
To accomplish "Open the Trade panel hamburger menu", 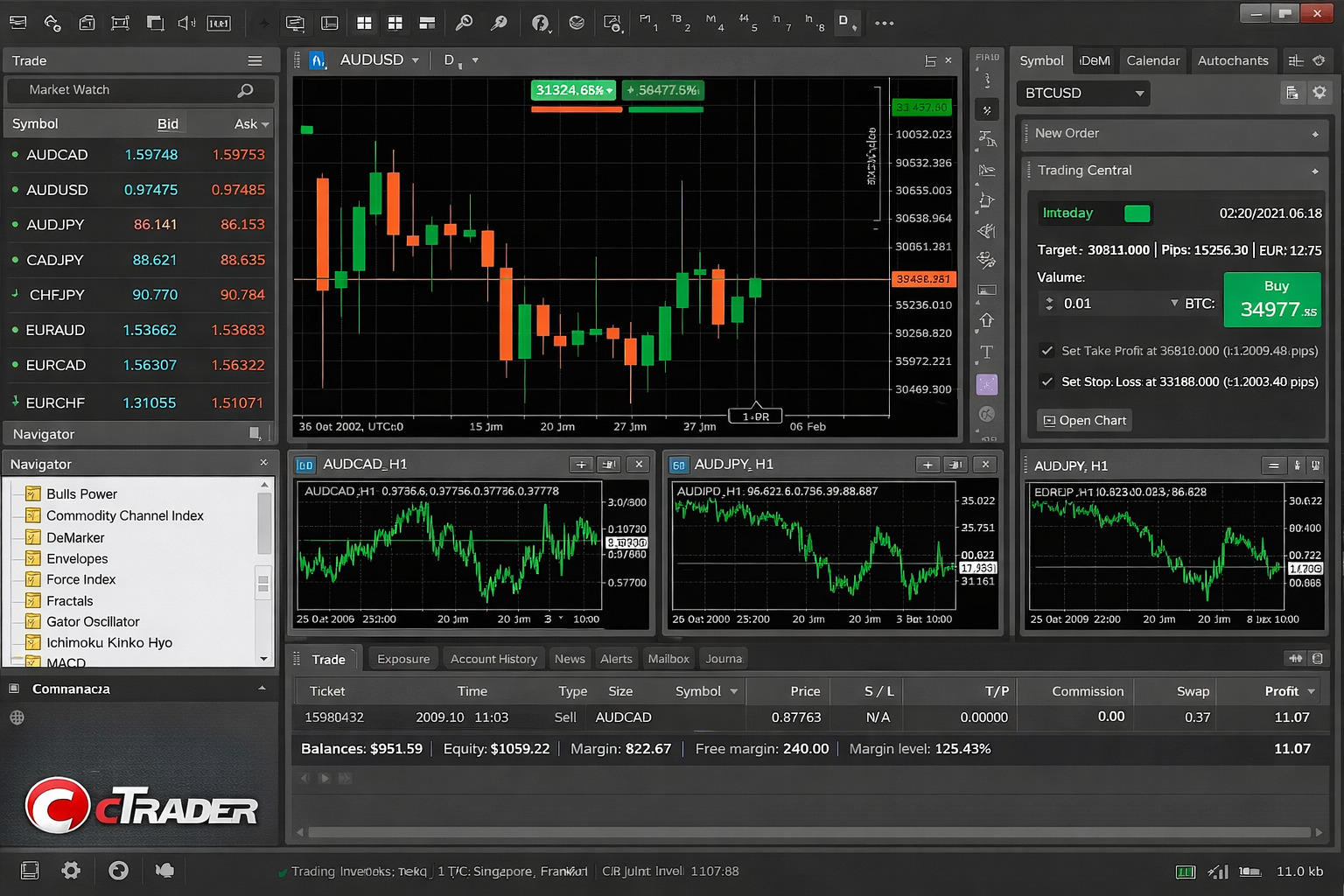I will pos(255,60).
